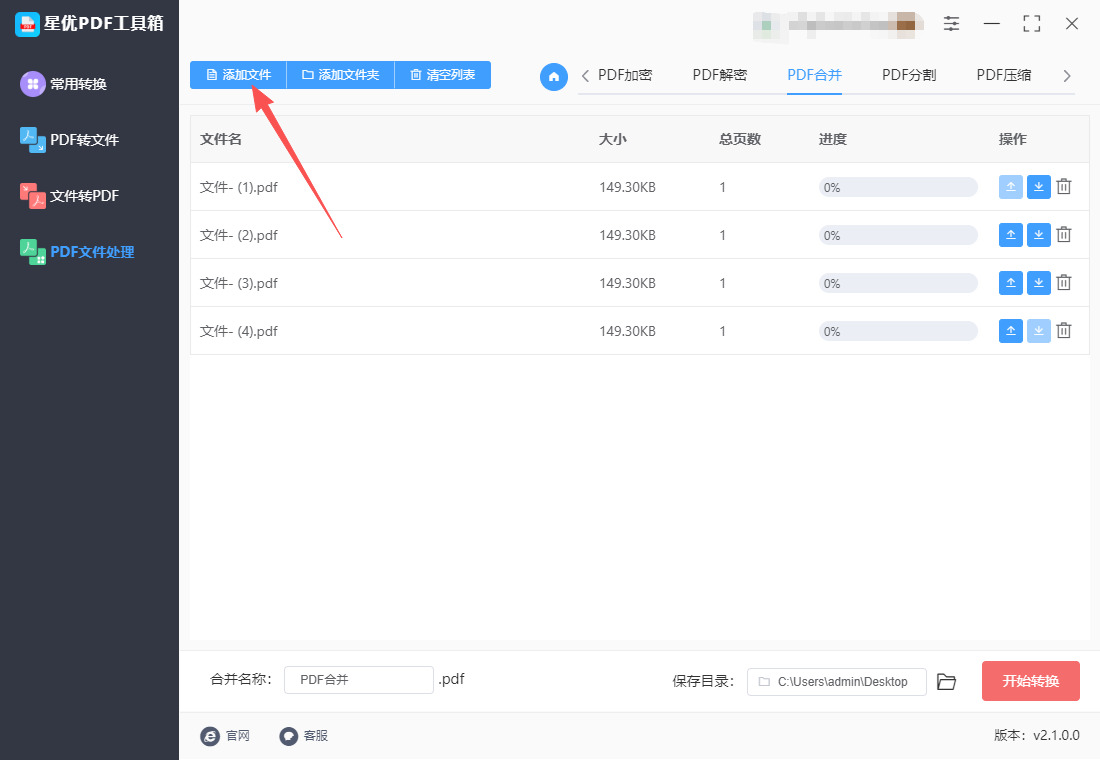This screenshot has width=1100, height=760.
Task: Select PDF文件处理 in the sidebar
Action: pyautogui.click(x=77, y=252)
